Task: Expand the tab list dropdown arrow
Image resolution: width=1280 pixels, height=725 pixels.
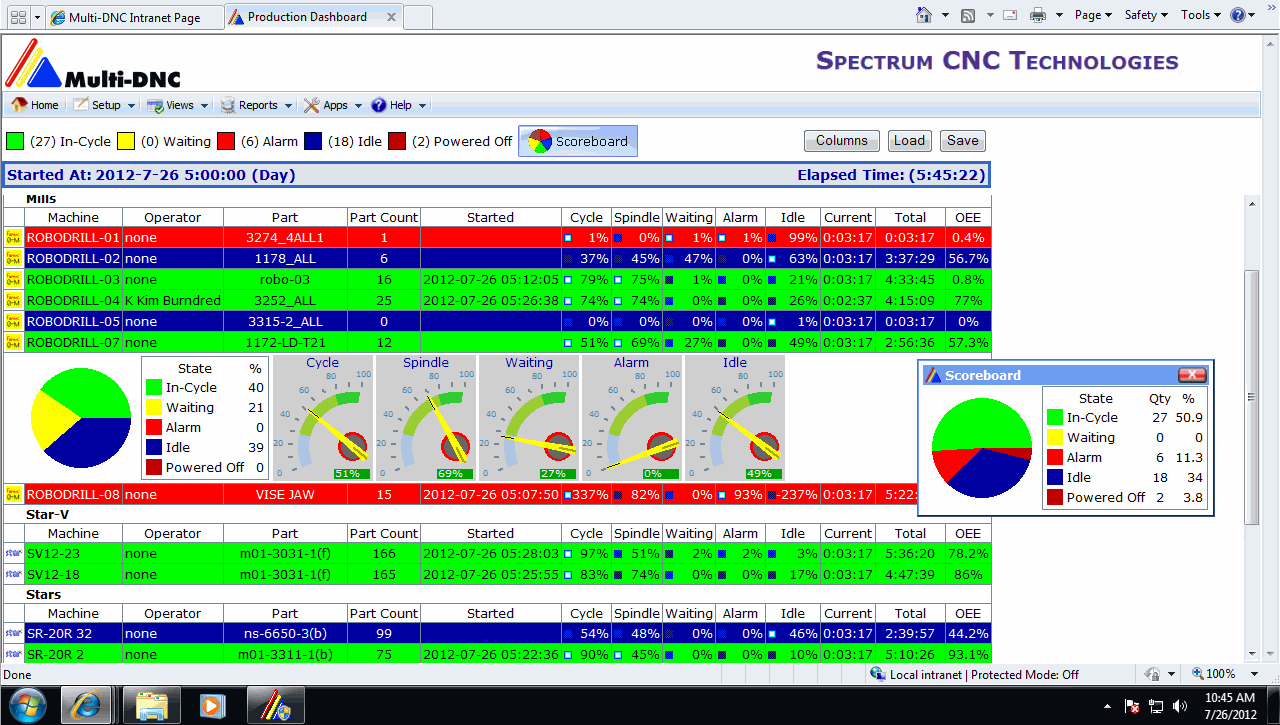Action: coord(37,17)
